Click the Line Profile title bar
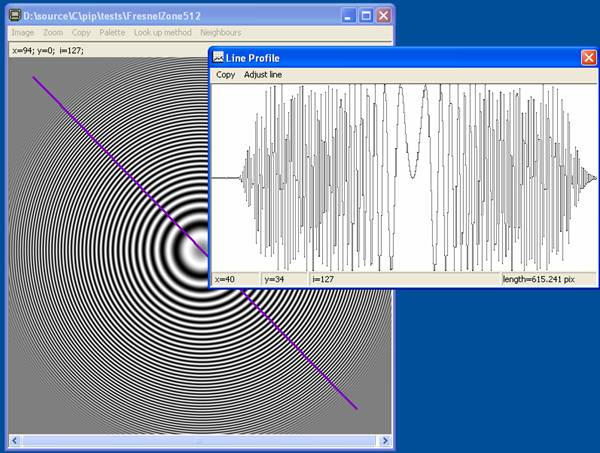Viewport: 600px width, 453px height. coord(404,58)
